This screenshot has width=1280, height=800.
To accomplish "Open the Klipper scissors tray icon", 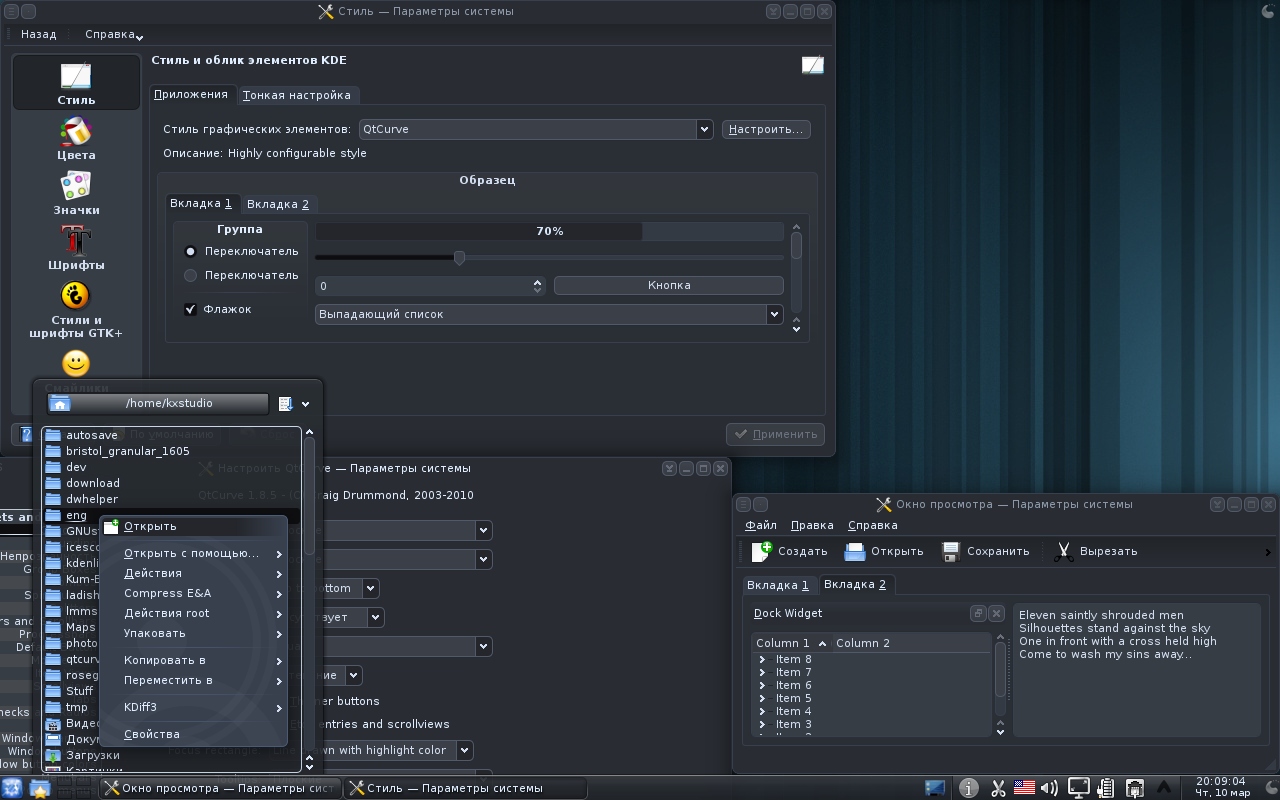I will (x=997, y=788).
